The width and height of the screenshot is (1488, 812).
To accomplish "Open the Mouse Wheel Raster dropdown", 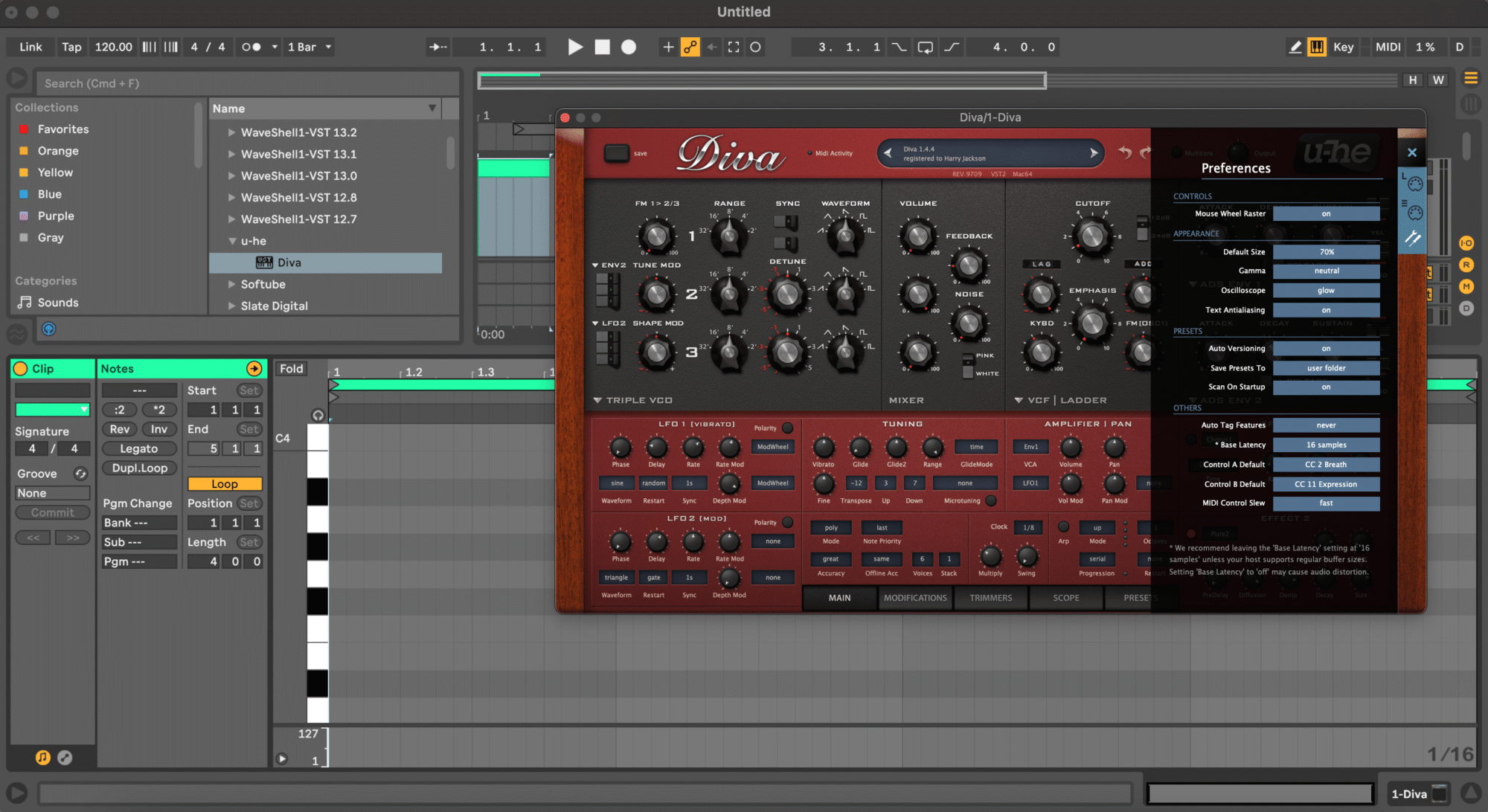I will tap(1326, 214).
